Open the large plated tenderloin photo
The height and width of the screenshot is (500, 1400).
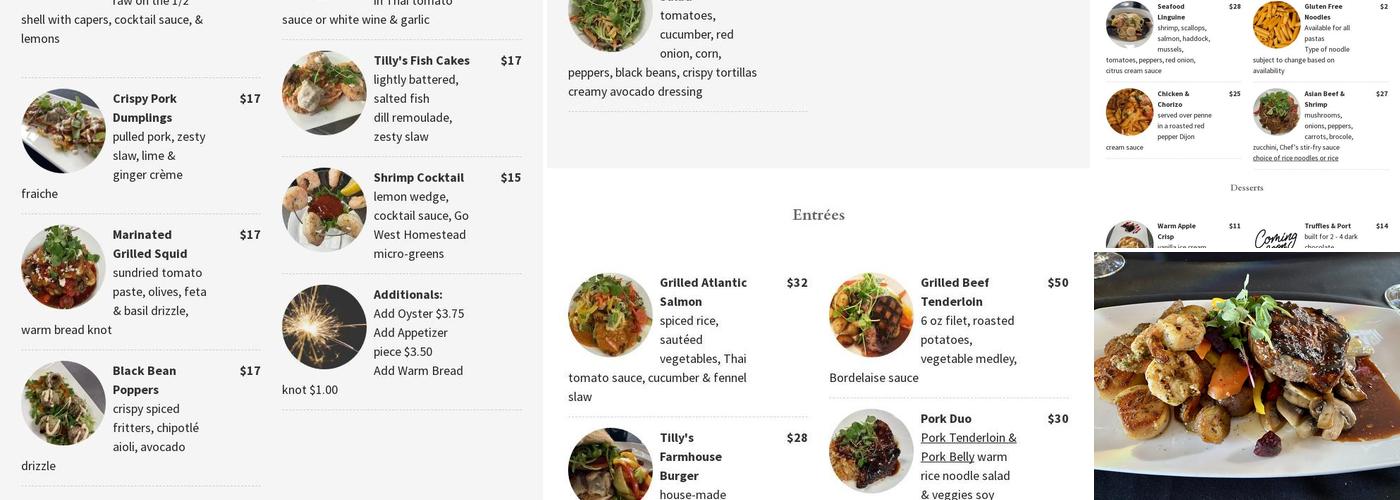pyautogui.click(x=1246, y=375)
